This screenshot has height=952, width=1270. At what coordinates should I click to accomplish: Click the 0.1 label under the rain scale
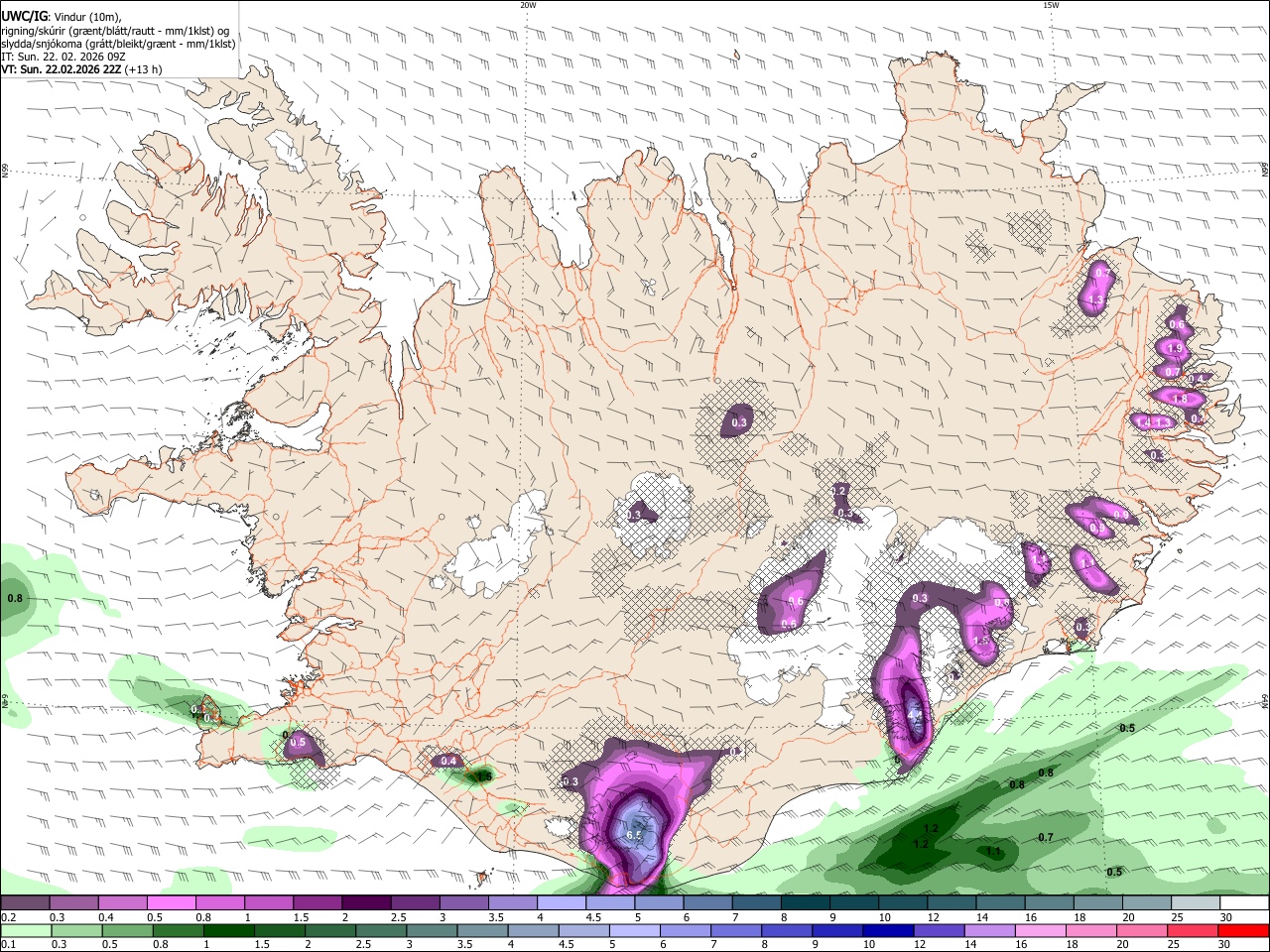pyautogui.click(x=8, y=944)
